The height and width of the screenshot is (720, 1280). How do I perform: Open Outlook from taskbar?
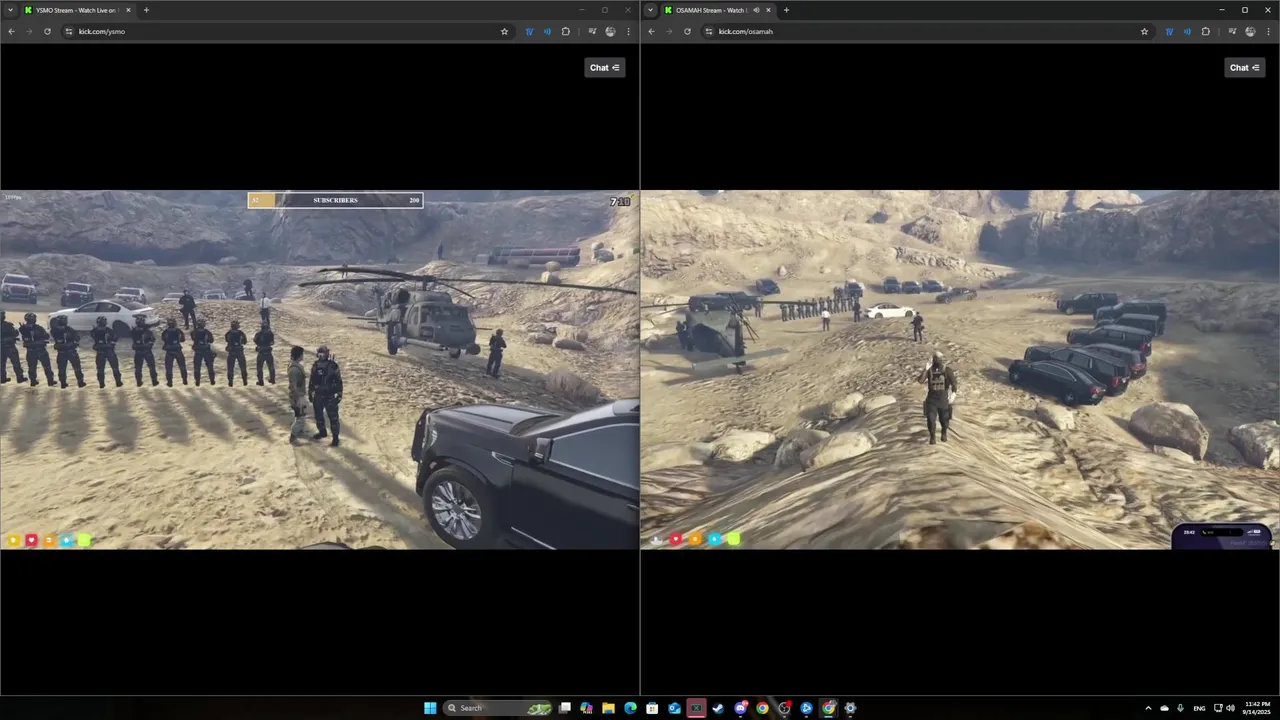[x=674, y=708]
